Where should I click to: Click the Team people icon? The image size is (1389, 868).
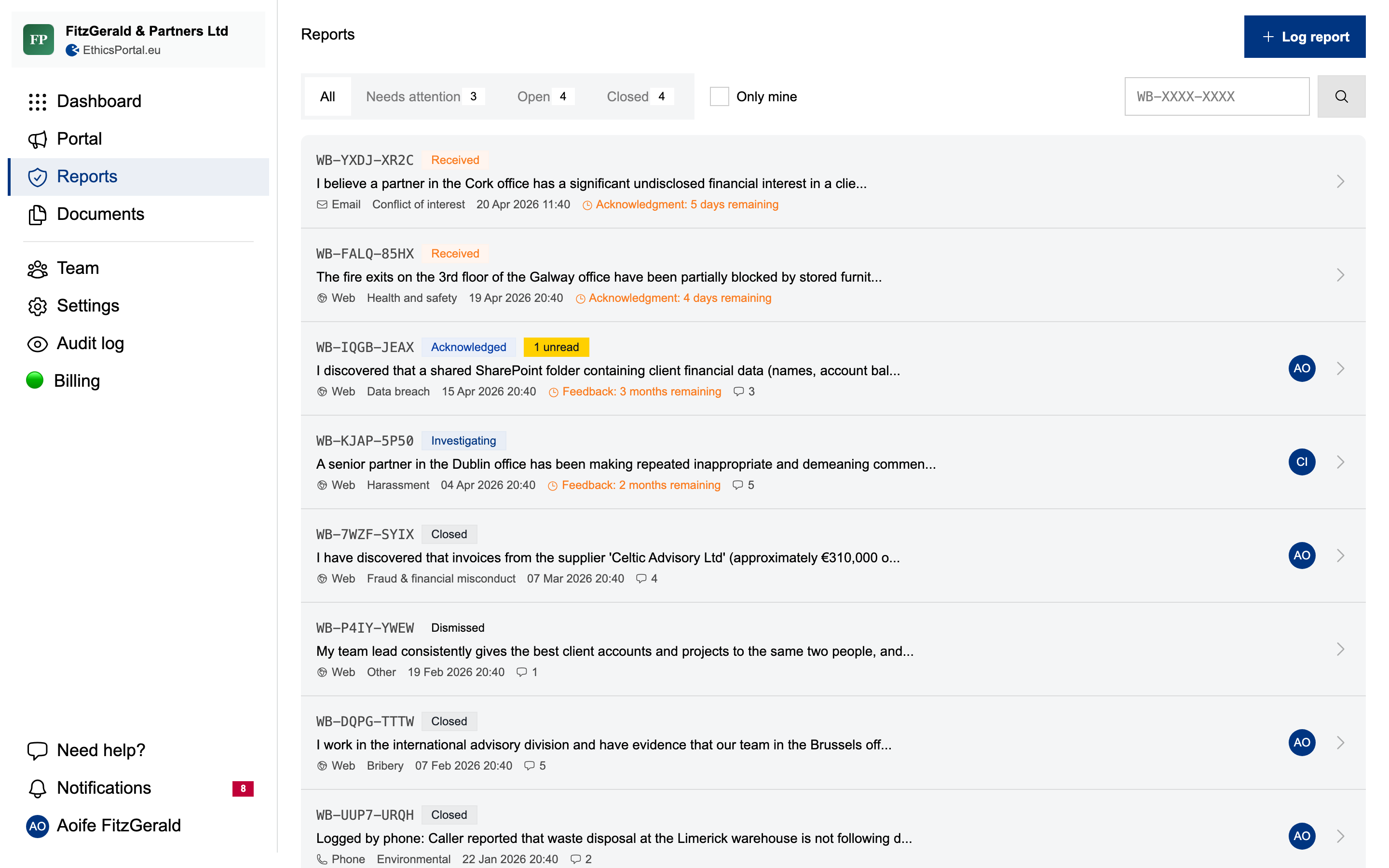pyautogui.click(x=37, y=269)
